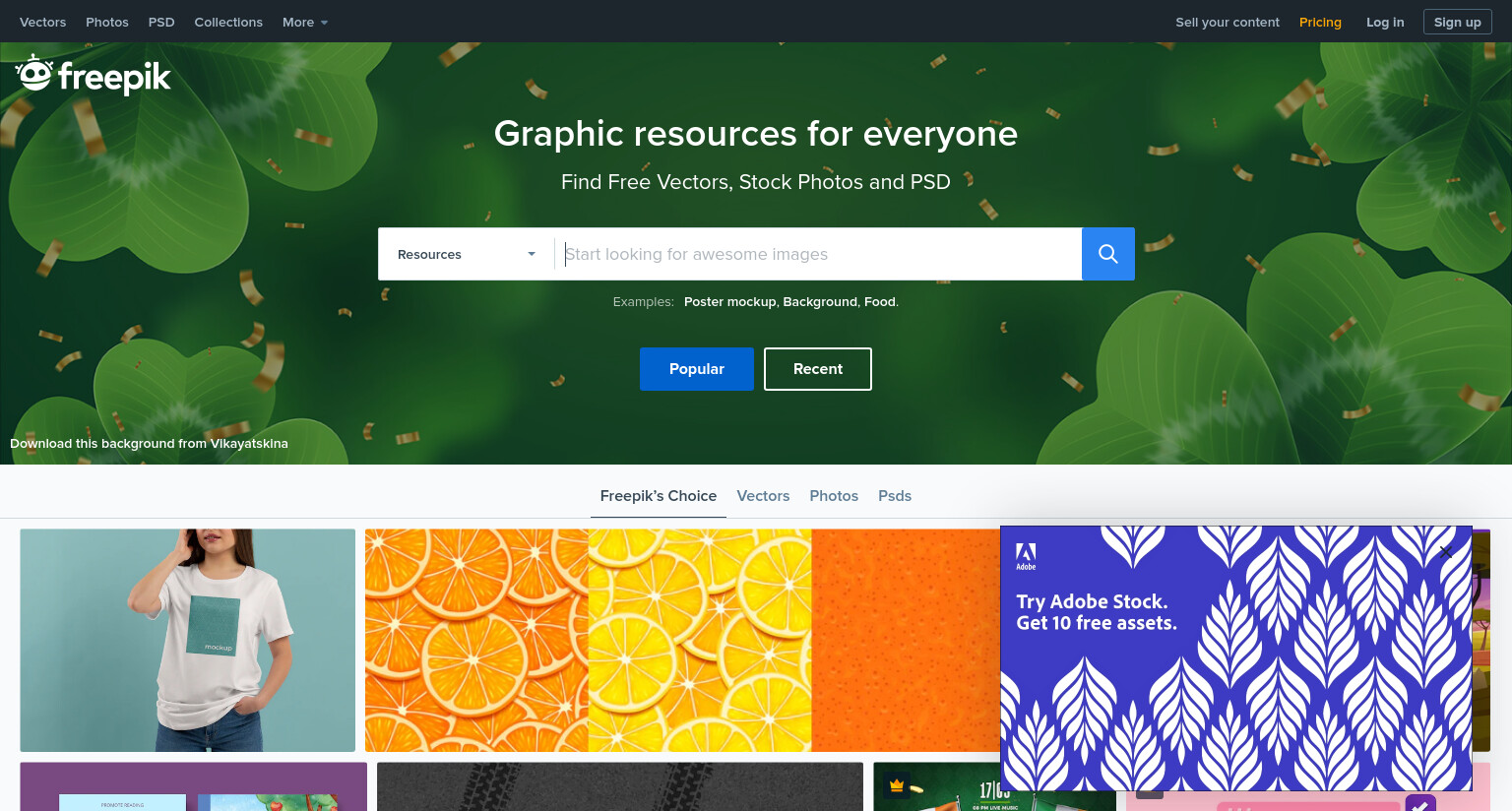1512x811 pixels.
Task: Open the Resources category dropdown
Action: click(x=467, y=254)
